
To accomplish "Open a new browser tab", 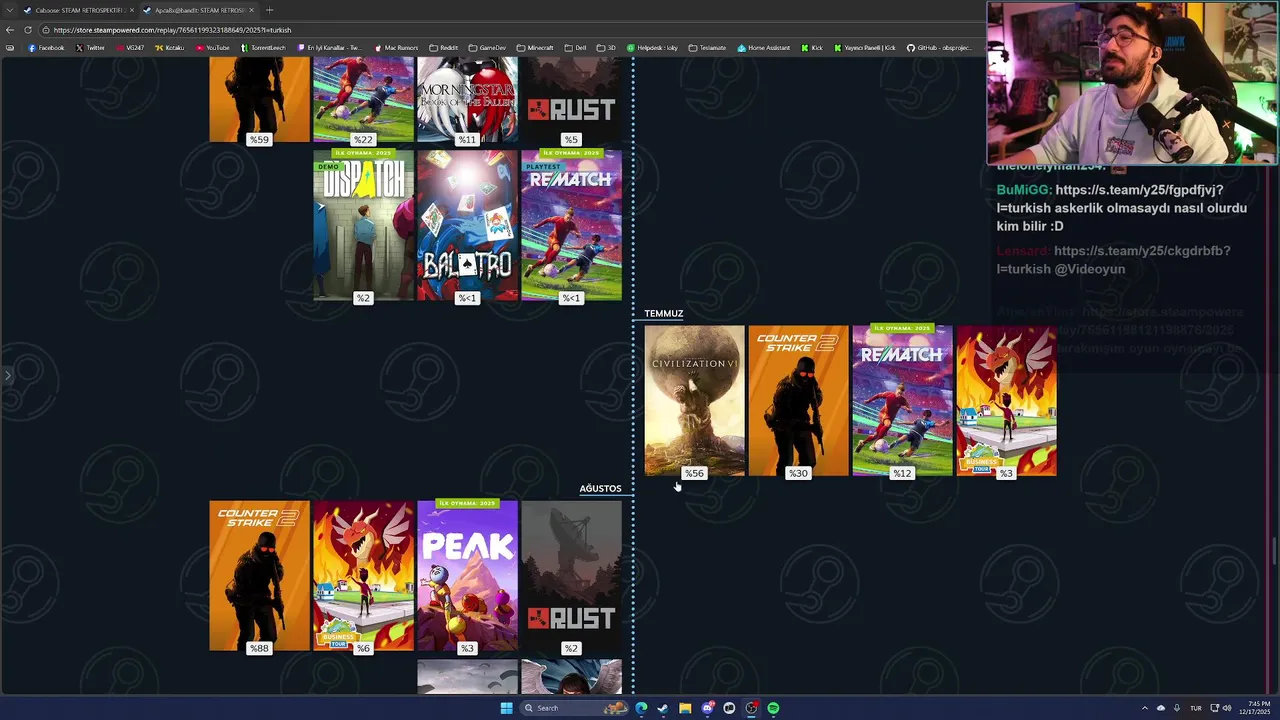I will [x=269, y=10].
